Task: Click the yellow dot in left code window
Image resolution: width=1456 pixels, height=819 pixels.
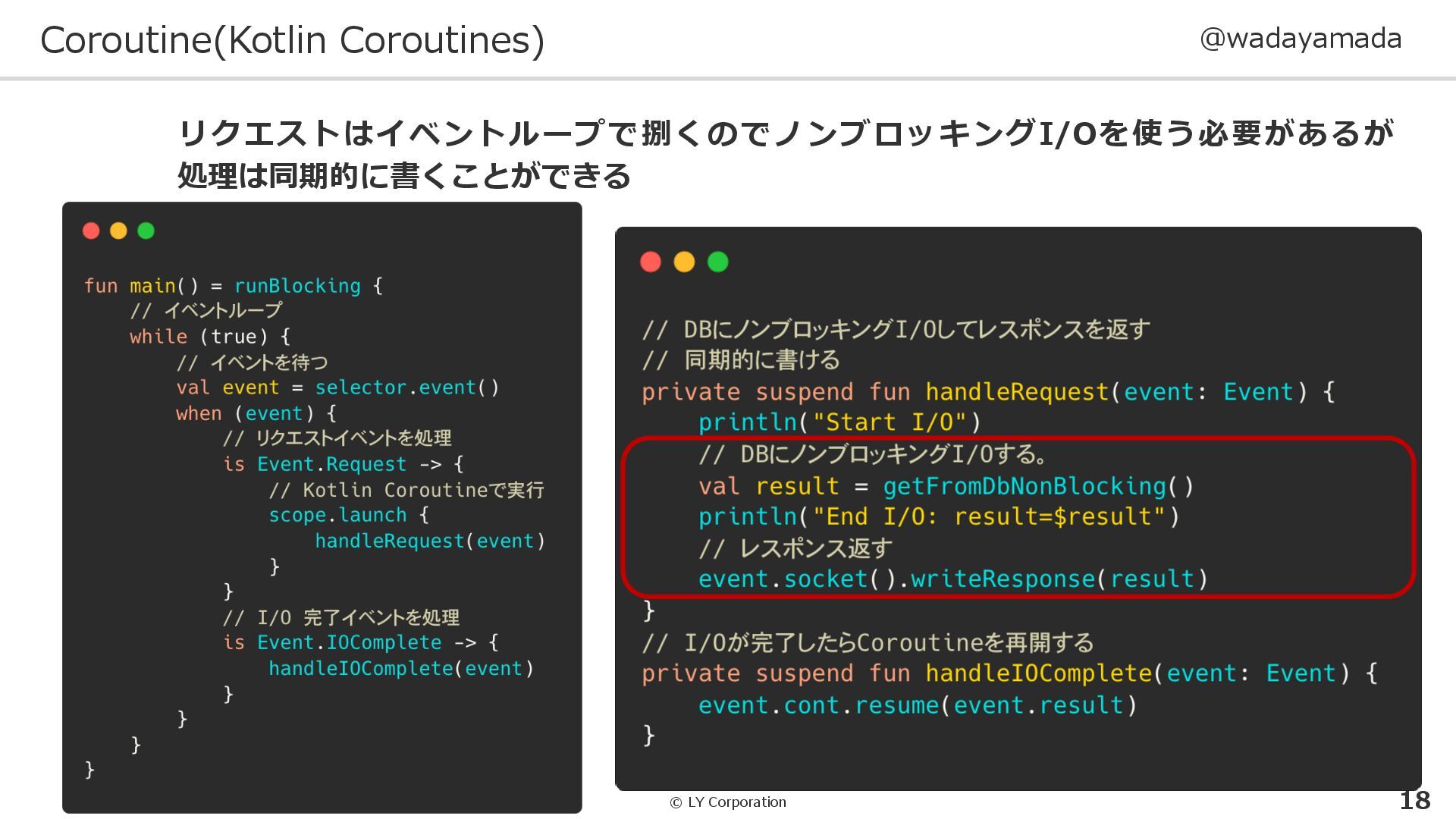Action: pyautogui.click(x=118, y=231)
